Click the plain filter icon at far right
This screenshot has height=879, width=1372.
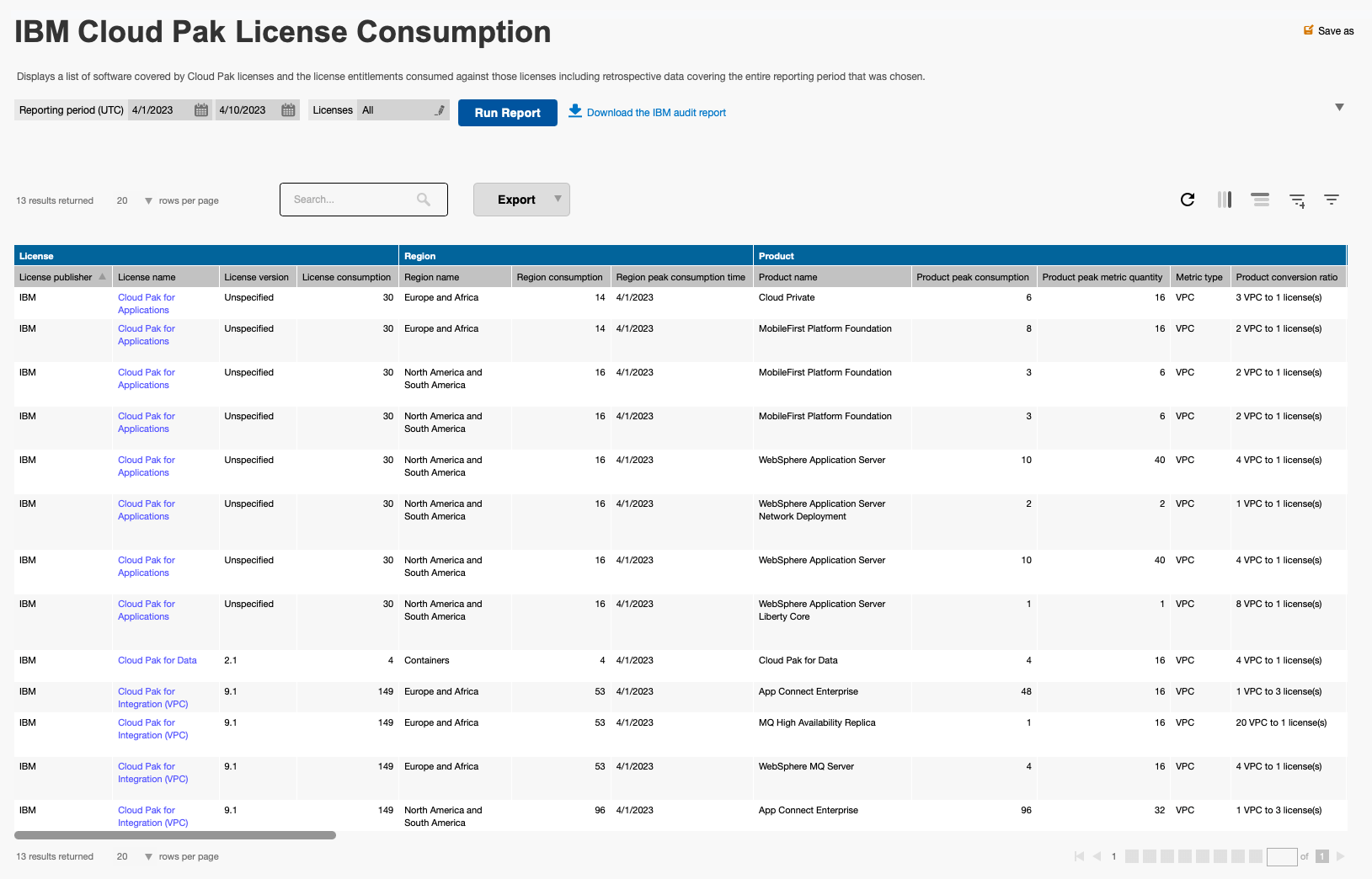1331,200
